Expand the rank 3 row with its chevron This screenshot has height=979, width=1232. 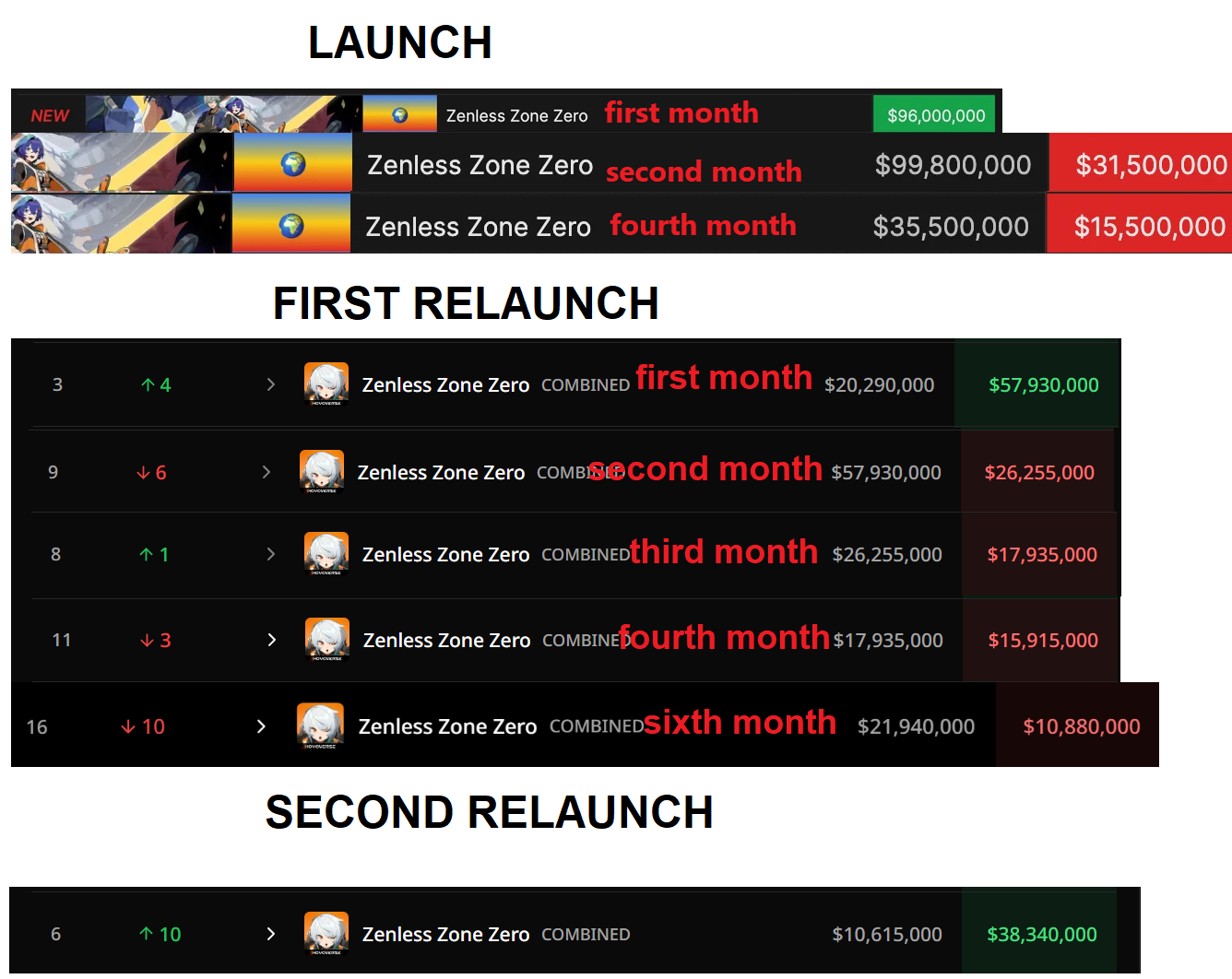271,384
